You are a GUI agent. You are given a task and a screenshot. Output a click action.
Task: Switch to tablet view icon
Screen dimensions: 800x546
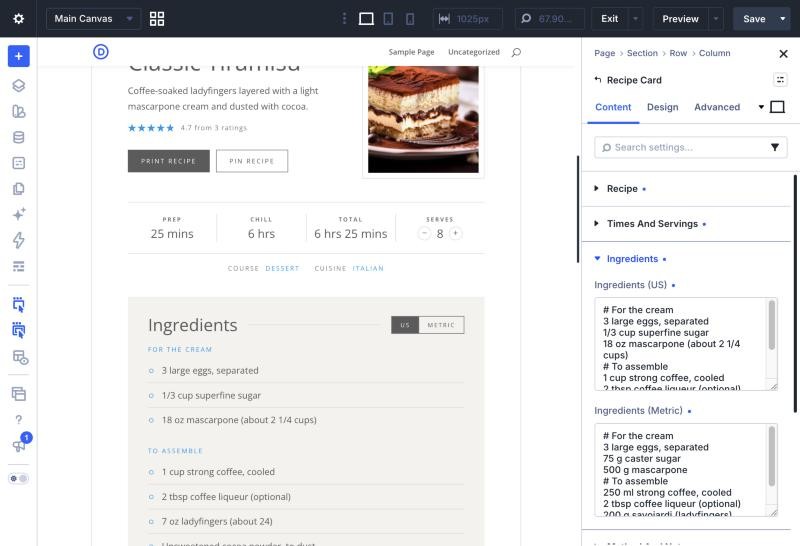point(388,19)
